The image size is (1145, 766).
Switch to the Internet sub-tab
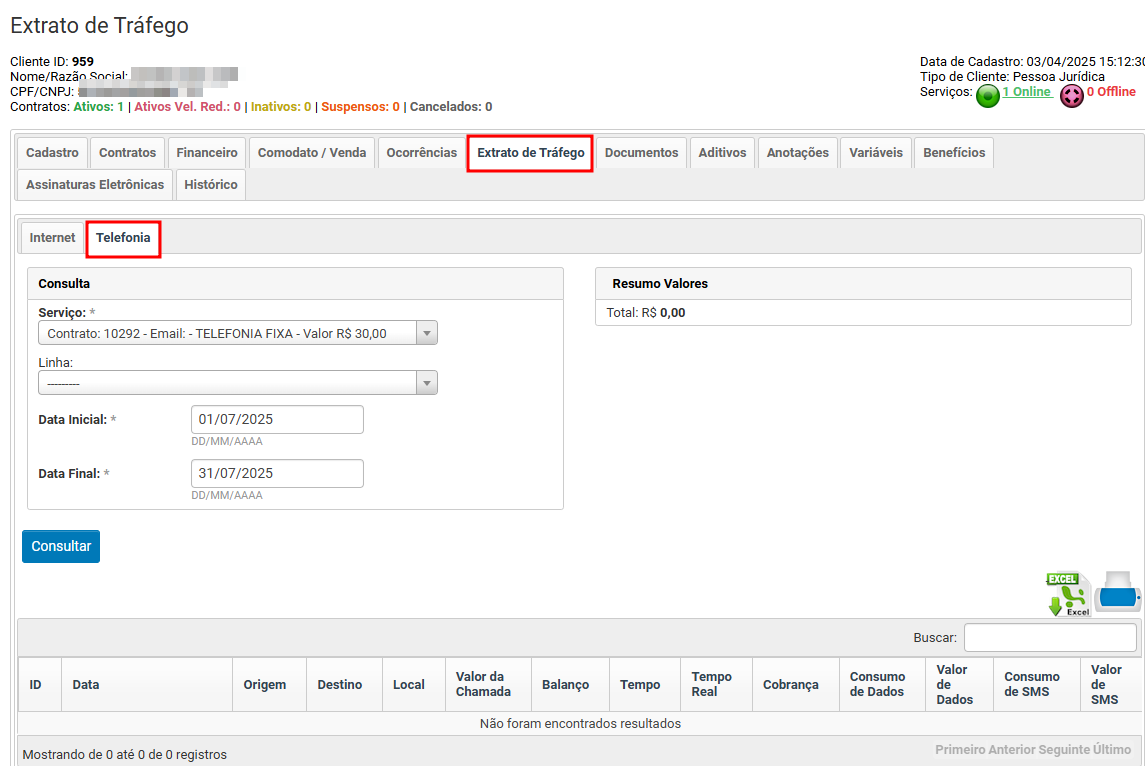coord(52,238)
